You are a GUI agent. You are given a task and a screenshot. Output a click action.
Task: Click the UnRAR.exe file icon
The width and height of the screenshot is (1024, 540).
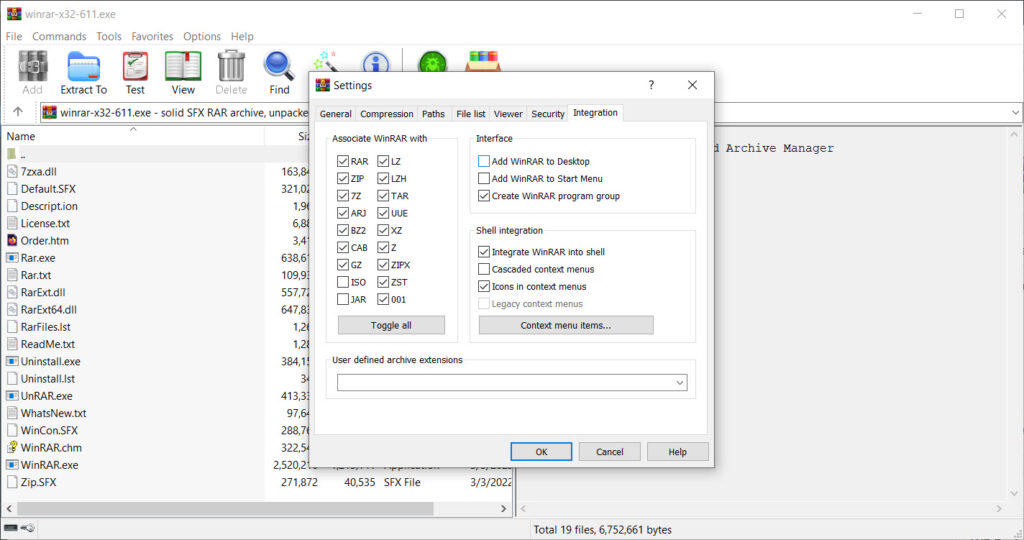(12, 396)
